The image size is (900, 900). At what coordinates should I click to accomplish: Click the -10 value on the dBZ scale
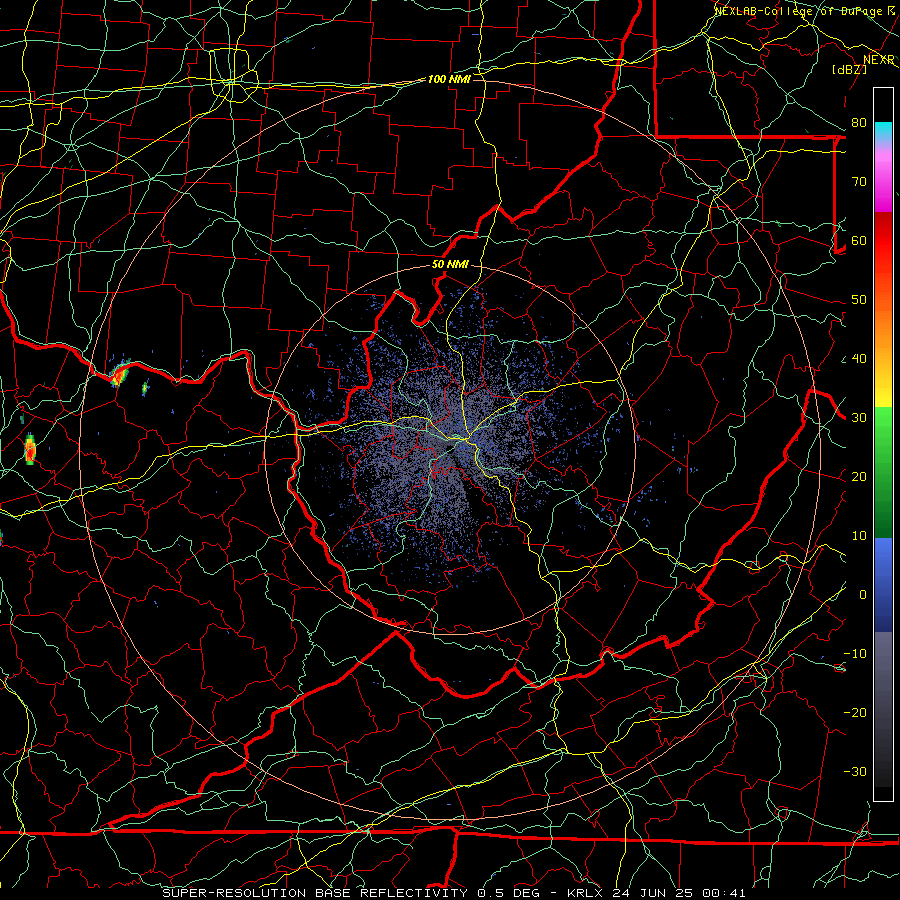[855, 654]
